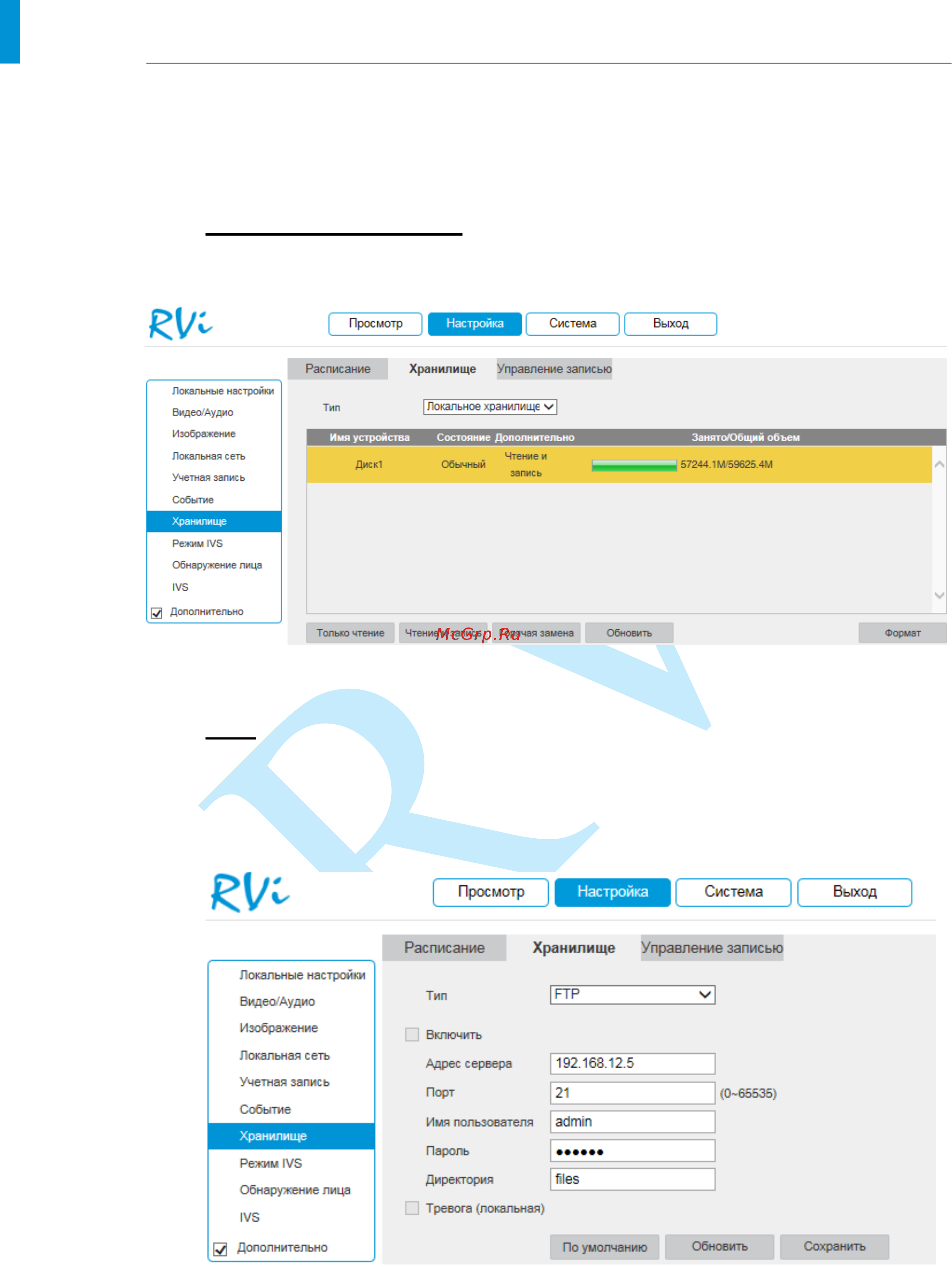The width and height of the screenshot is (952, 1267).
Task: Click the По умолчанию button
Action: click(x=604, y=1248)
